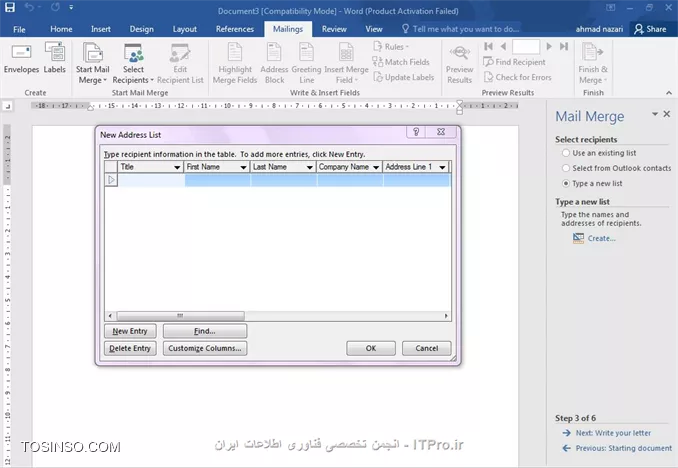Collapse the ribbon with the arrow
Viewport: 678px width, 468px height.
pos(669,93)
